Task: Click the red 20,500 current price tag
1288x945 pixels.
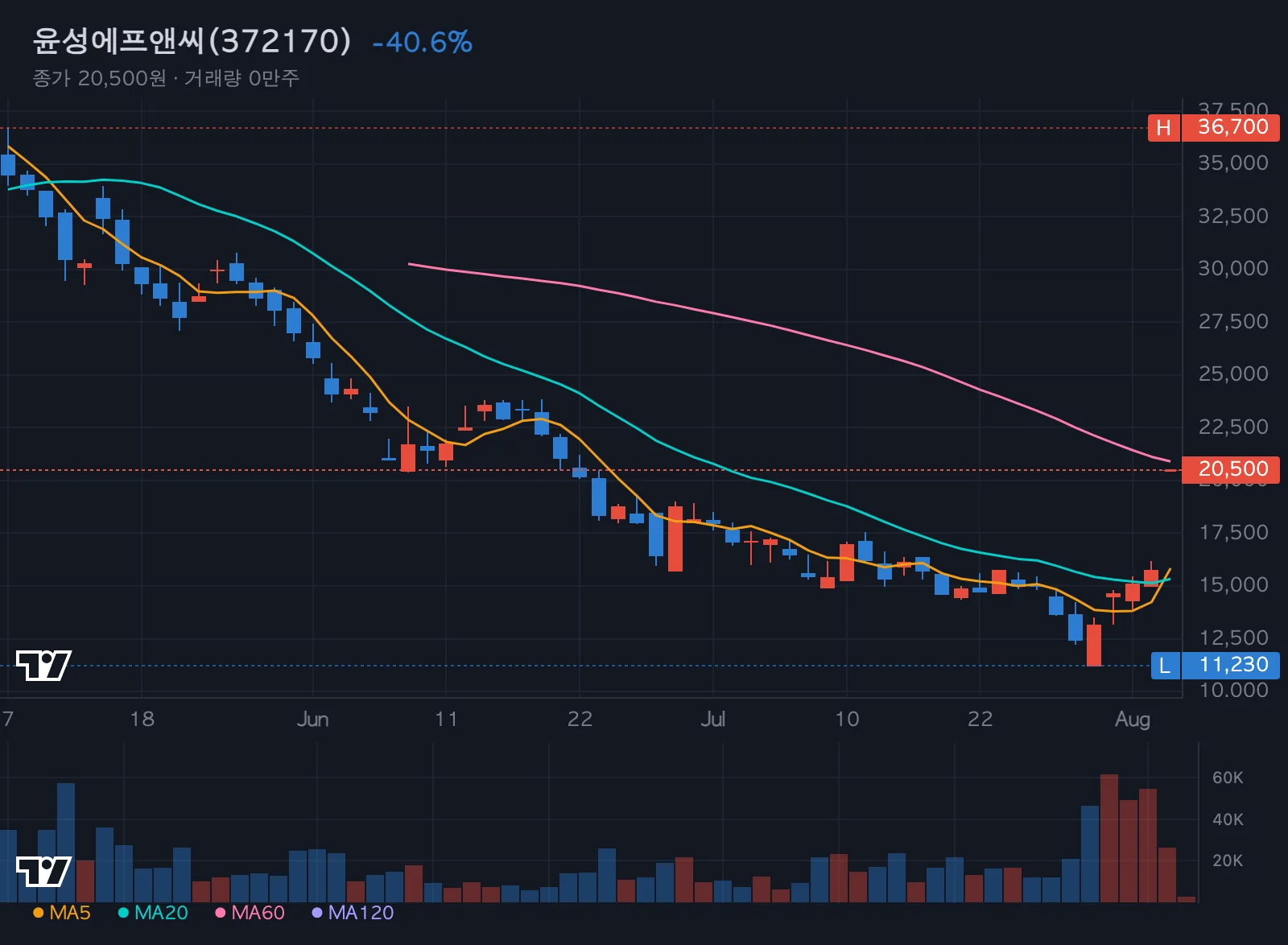Action: [1230, 469]
